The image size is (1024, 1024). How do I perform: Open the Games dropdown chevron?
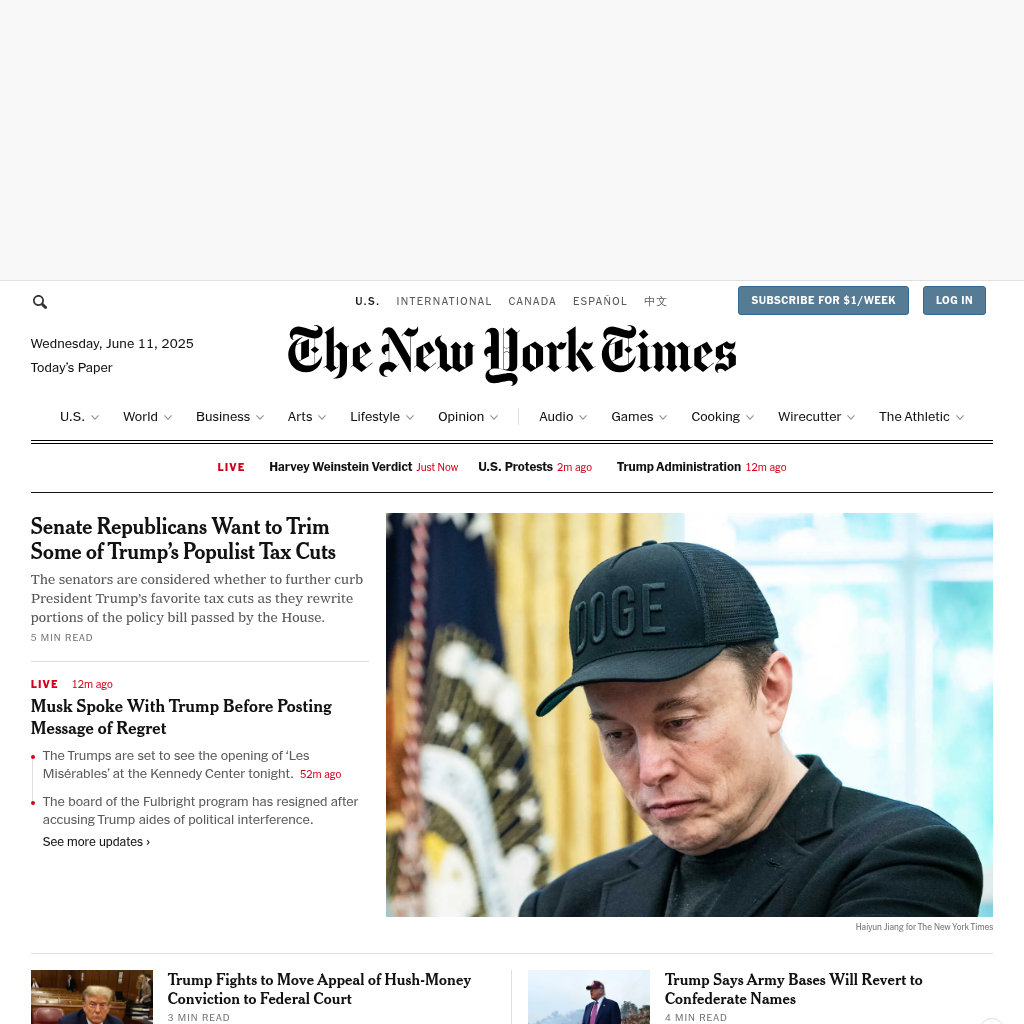[663, 417]
